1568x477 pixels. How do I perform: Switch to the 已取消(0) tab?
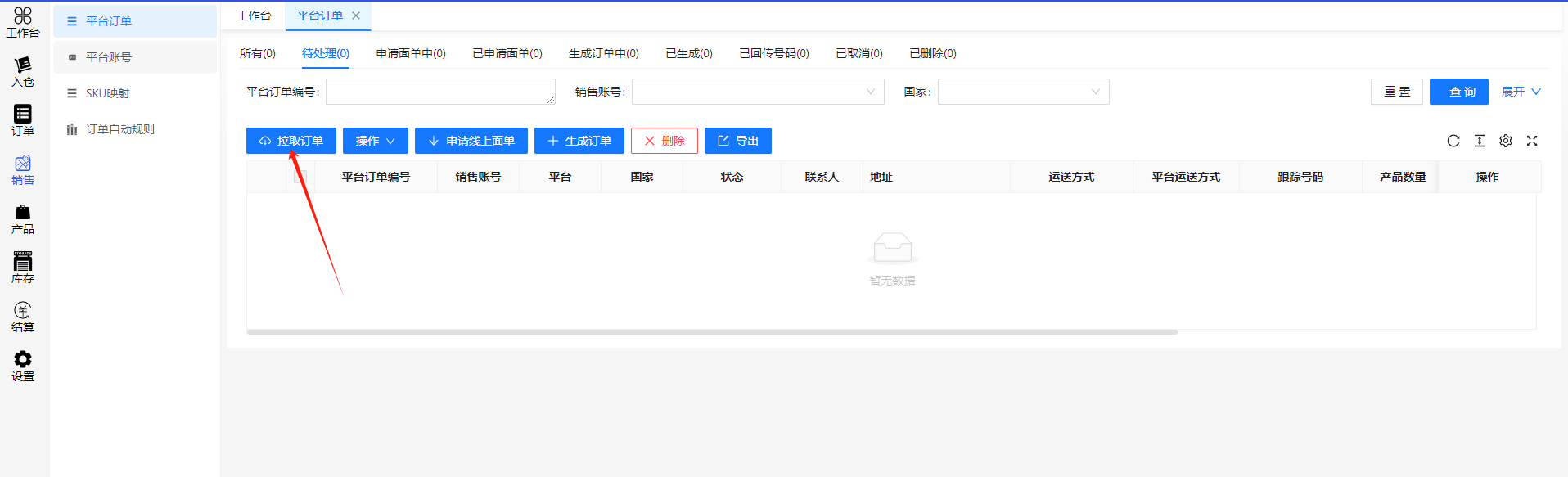click(858, 53)
